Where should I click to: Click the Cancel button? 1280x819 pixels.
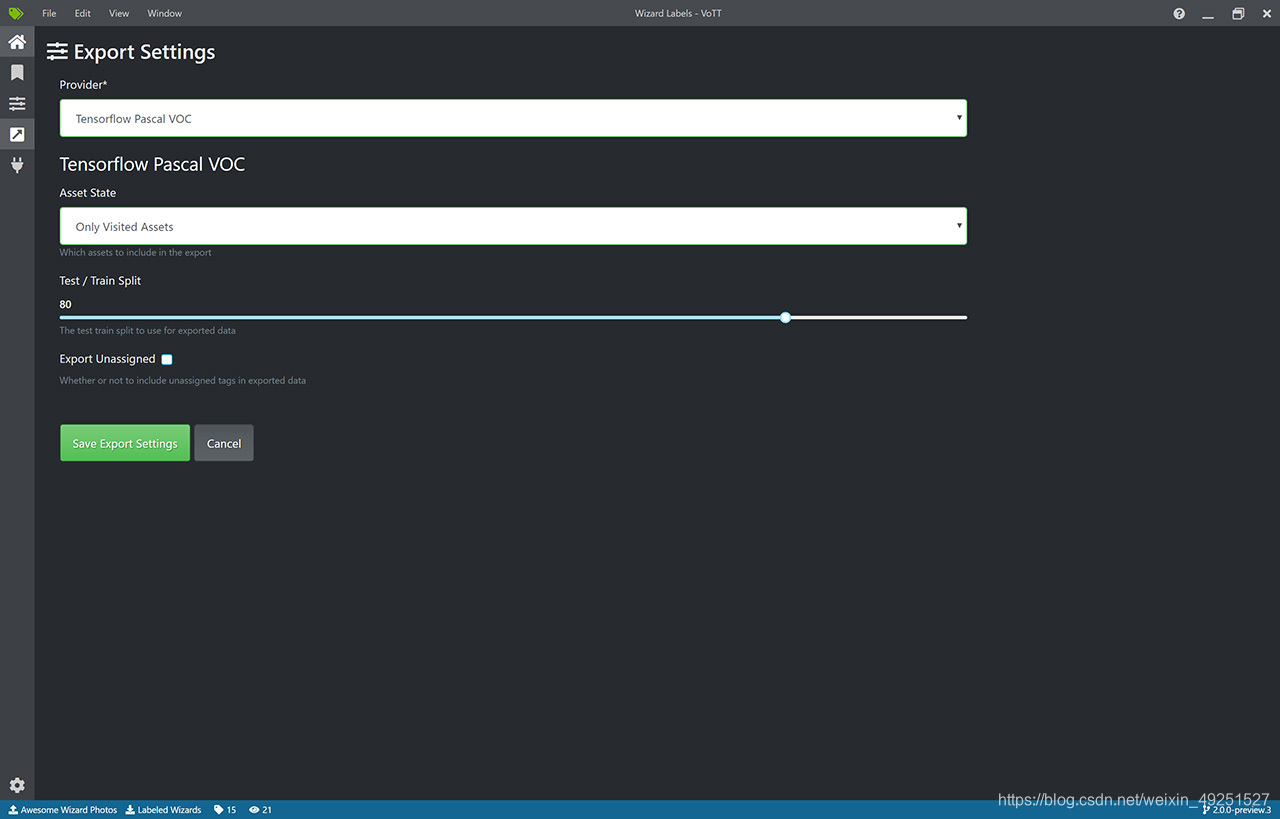pyautogui.click(x=224, y=443)
